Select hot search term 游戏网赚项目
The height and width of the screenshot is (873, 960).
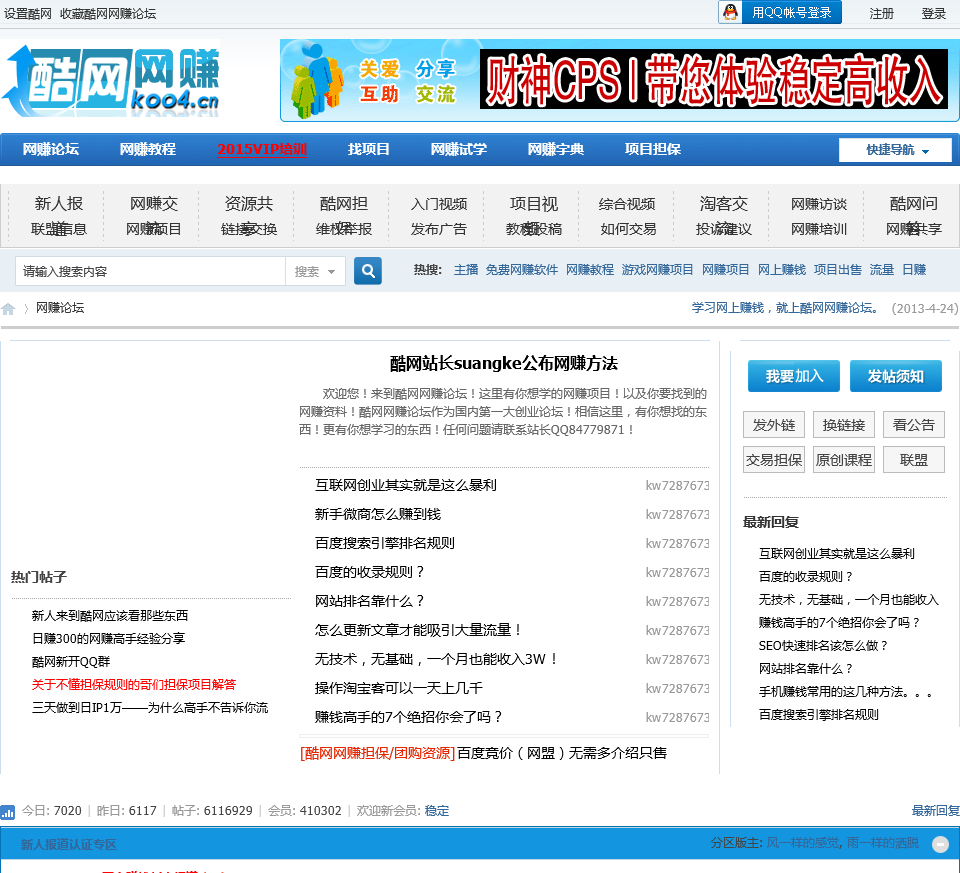tap(658, 270)
